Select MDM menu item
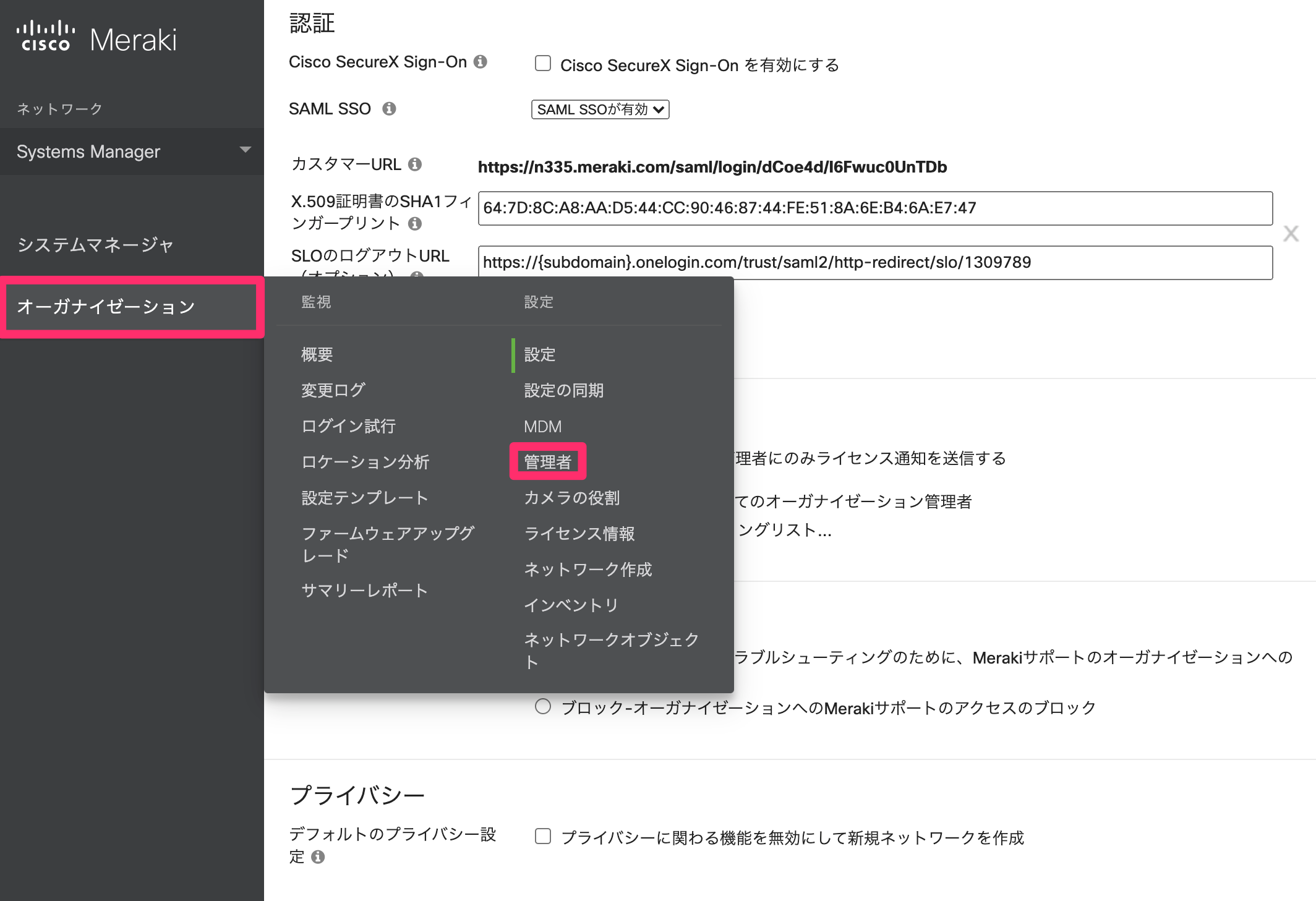The width and height of the screenshot is (1316, 901). point(542,427)
